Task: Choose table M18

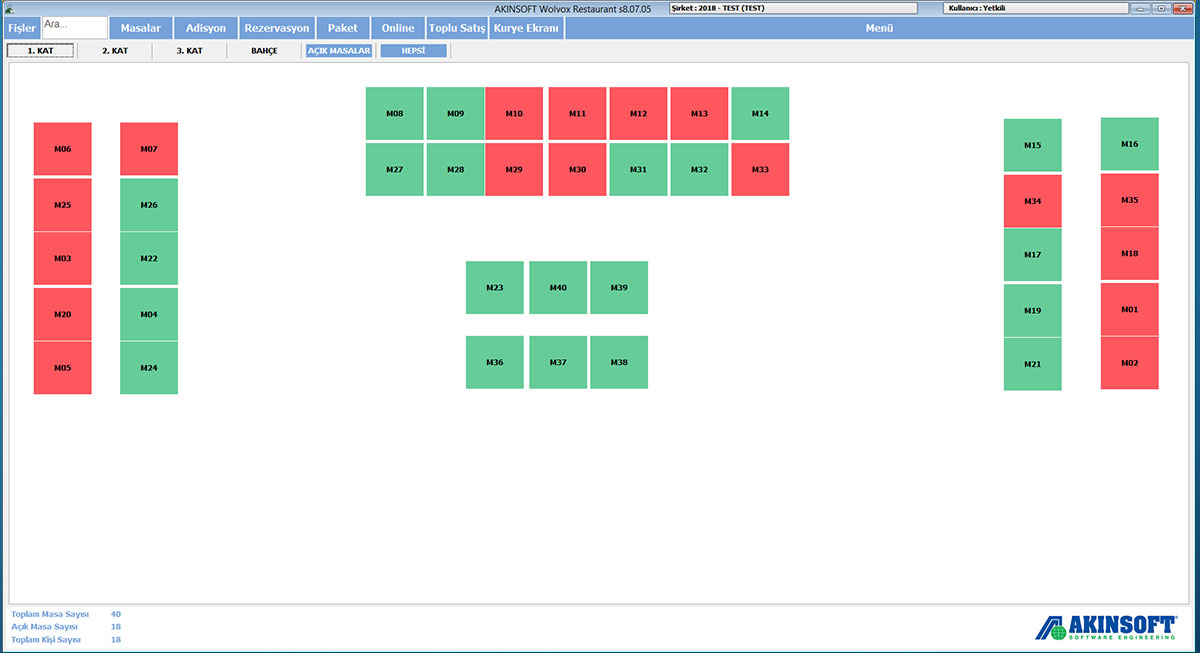Action: tap(1130, 254)
